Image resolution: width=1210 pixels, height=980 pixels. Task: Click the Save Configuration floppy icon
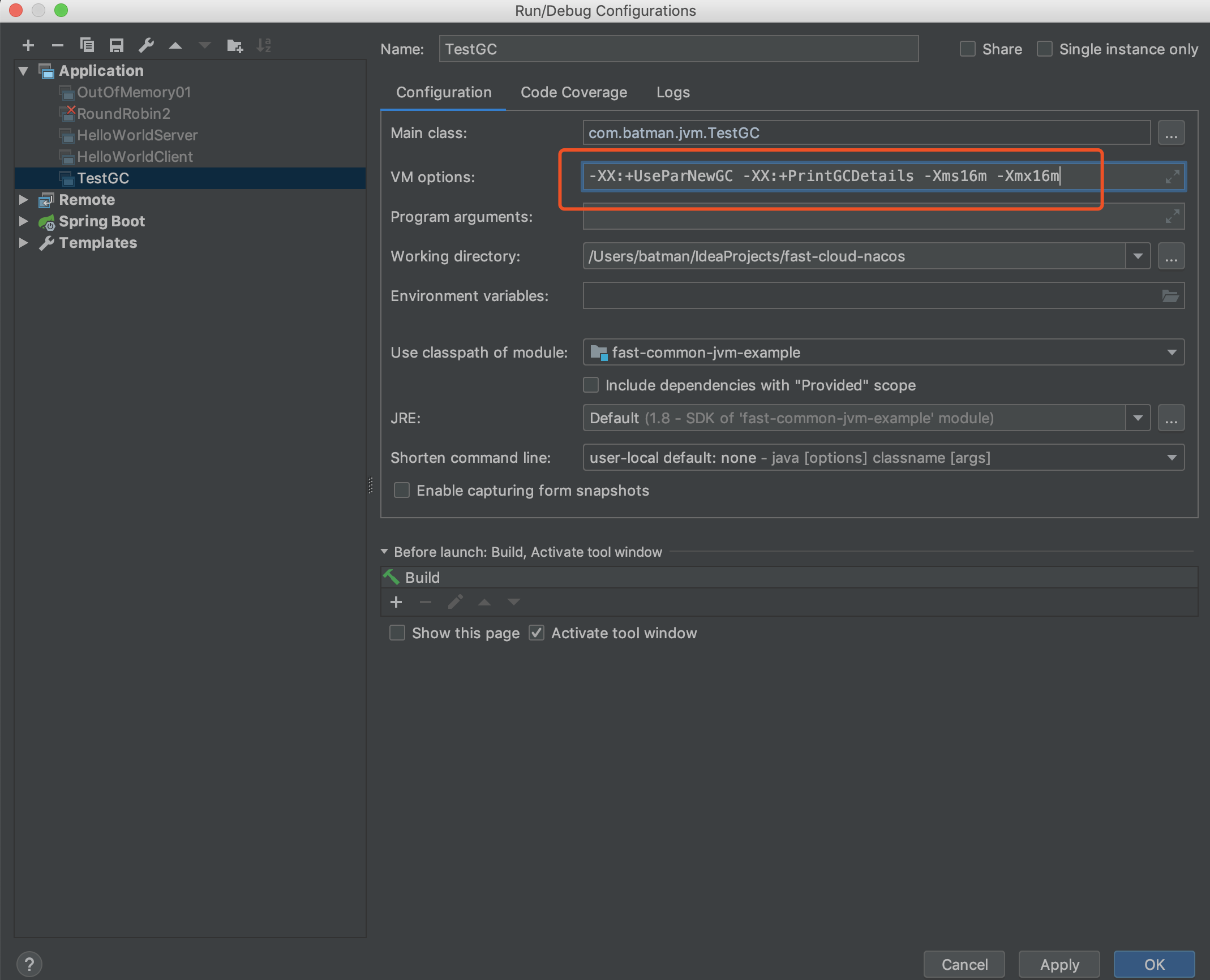[117, 45]
